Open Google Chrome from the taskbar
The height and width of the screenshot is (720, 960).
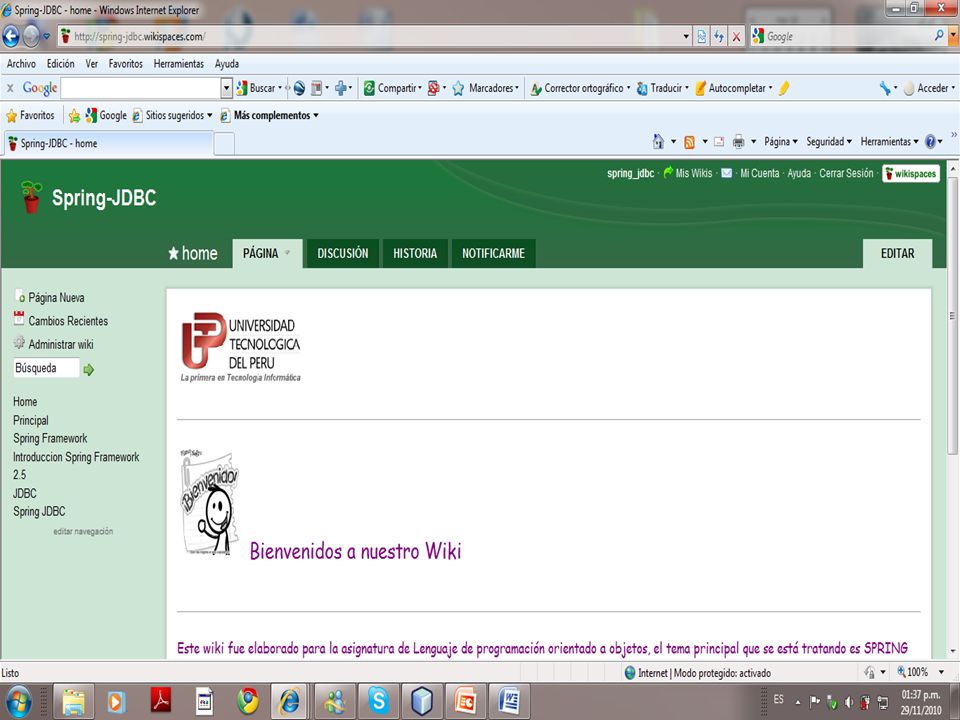tap(247, 702)
